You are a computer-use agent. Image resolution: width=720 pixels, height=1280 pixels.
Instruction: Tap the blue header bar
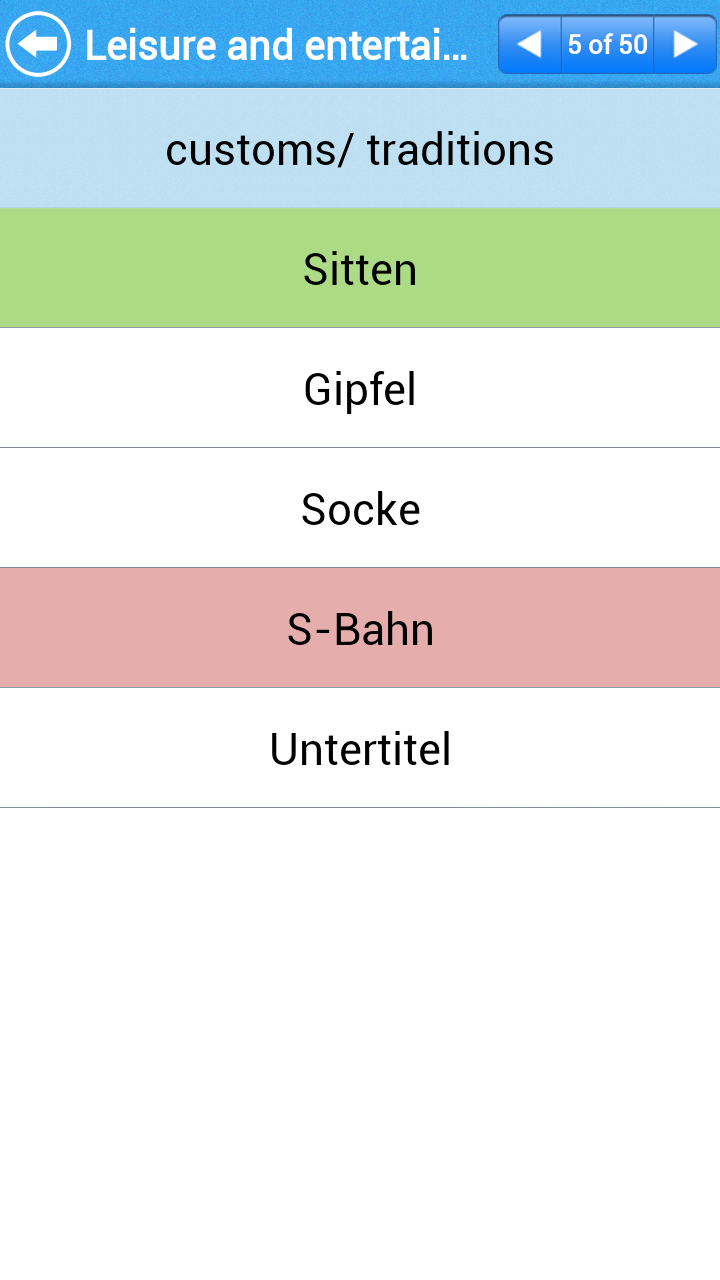click(360, 43)
